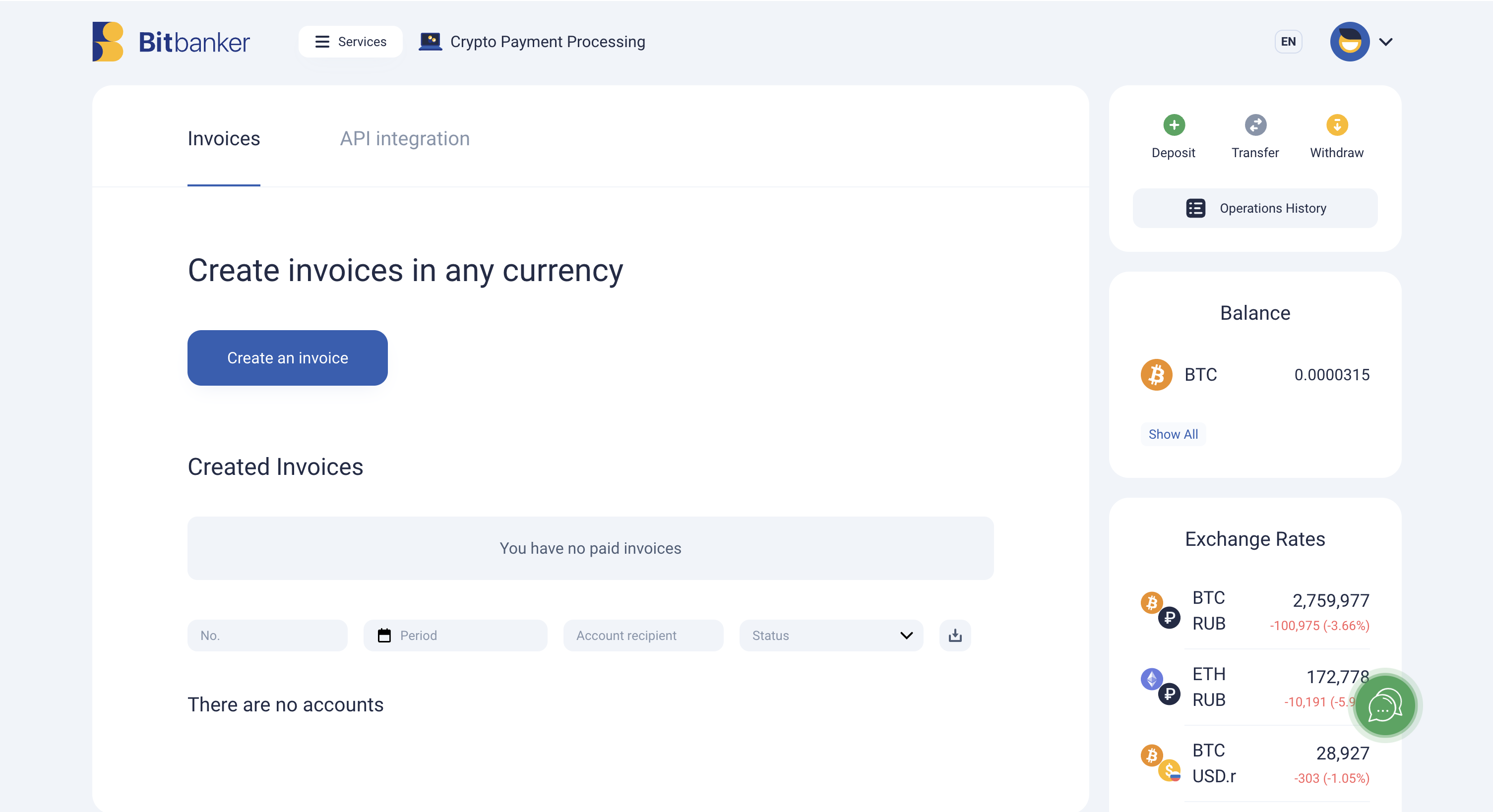Switch to the API integration tab
This screenshot has width=1493, height=812.
(405, 138)
